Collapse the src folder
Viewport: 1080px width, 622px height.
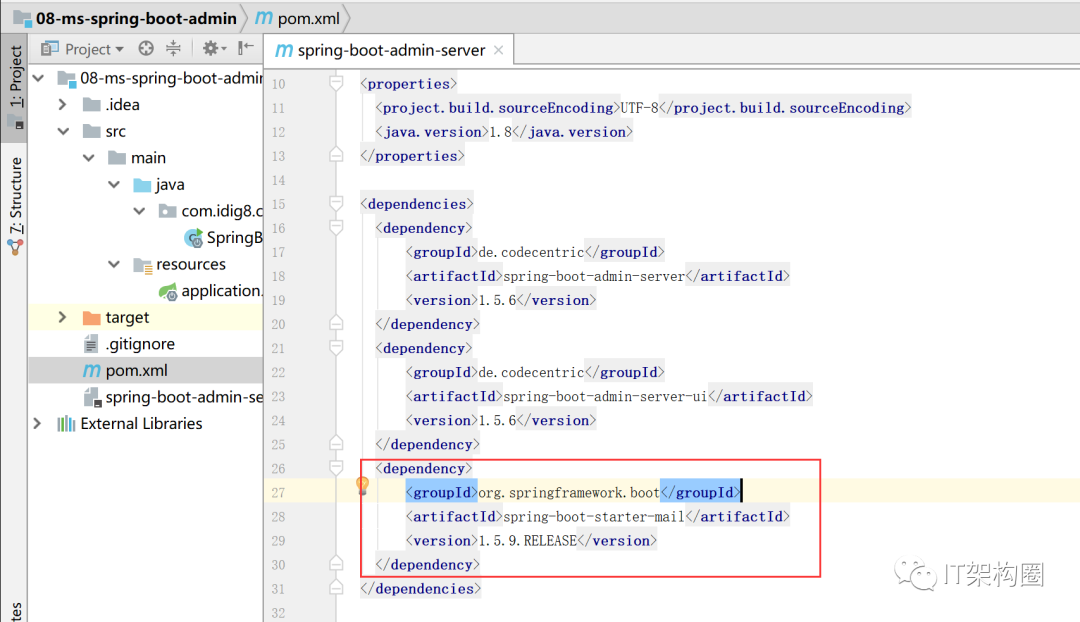[x=63, y=131]
